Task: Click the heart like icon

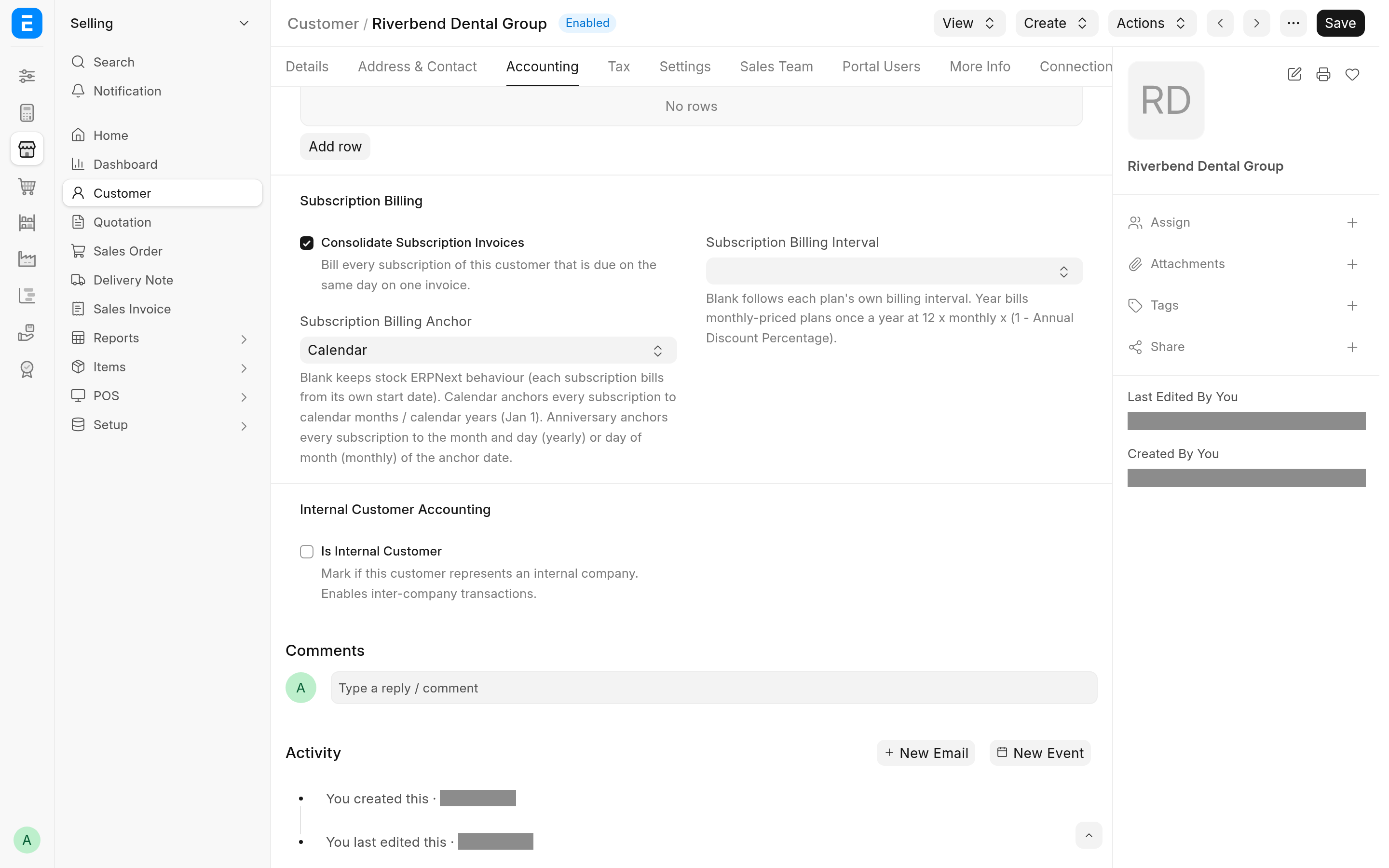Action: [1352, 74]
